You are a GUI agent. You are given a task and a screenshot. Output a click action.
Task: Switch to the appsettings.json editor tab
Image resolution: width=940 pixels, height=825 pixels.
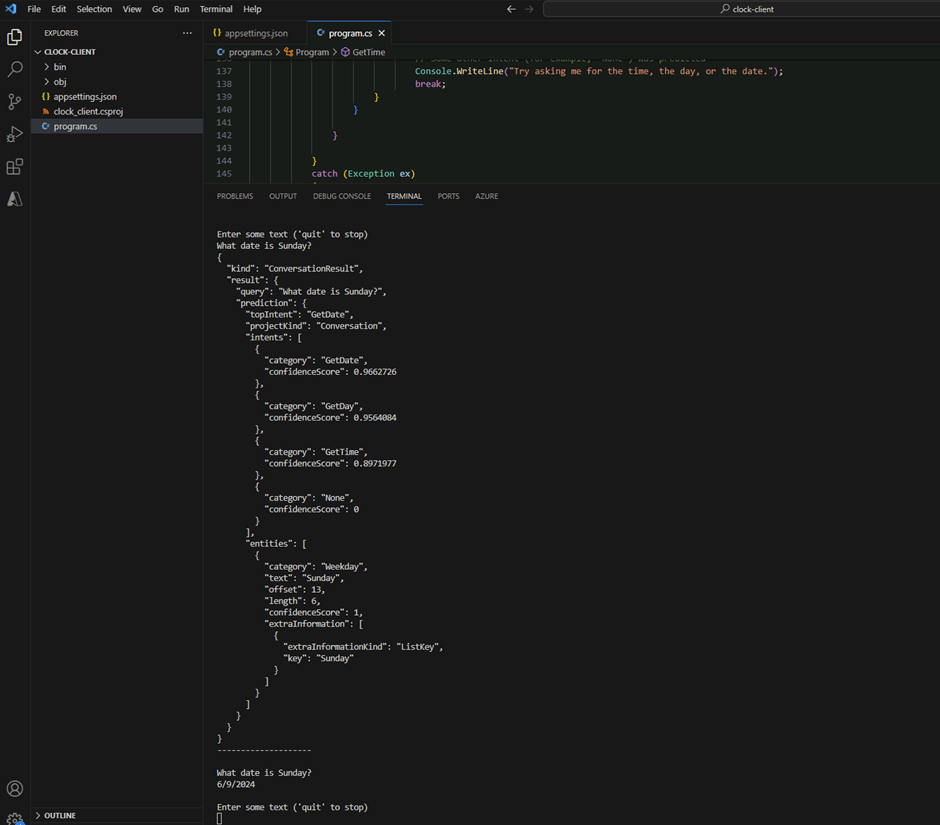coord(255,33)
